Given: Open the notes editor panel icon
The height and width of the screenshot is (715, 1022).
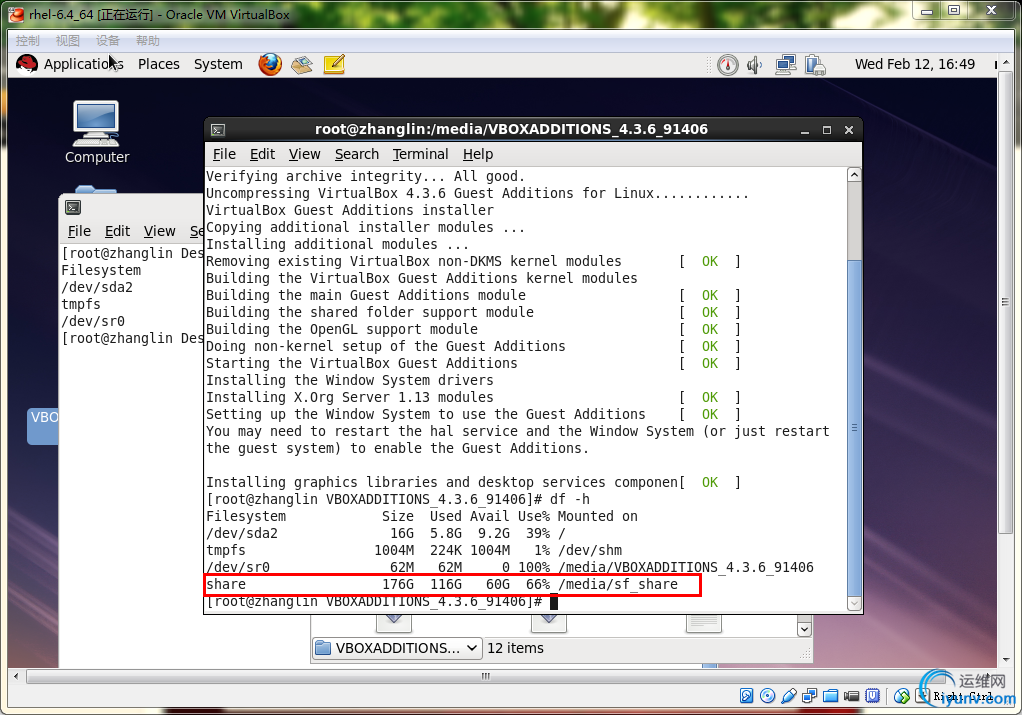Looking at the screenshot, I should pos(334,64).
